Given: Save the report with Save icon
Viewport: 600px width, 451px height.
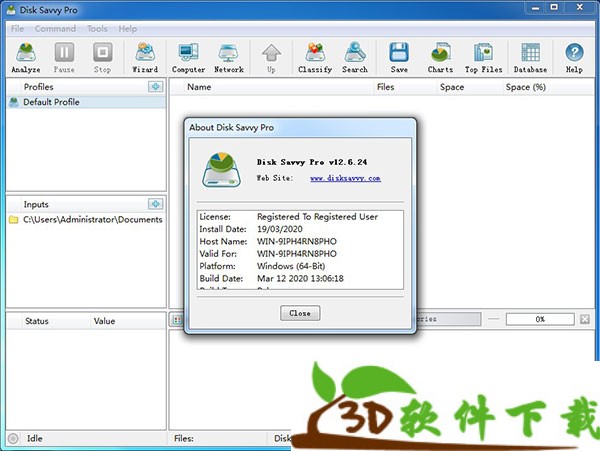Looking at the screenshot, I should pyautogui.click(x=399, y=57).
